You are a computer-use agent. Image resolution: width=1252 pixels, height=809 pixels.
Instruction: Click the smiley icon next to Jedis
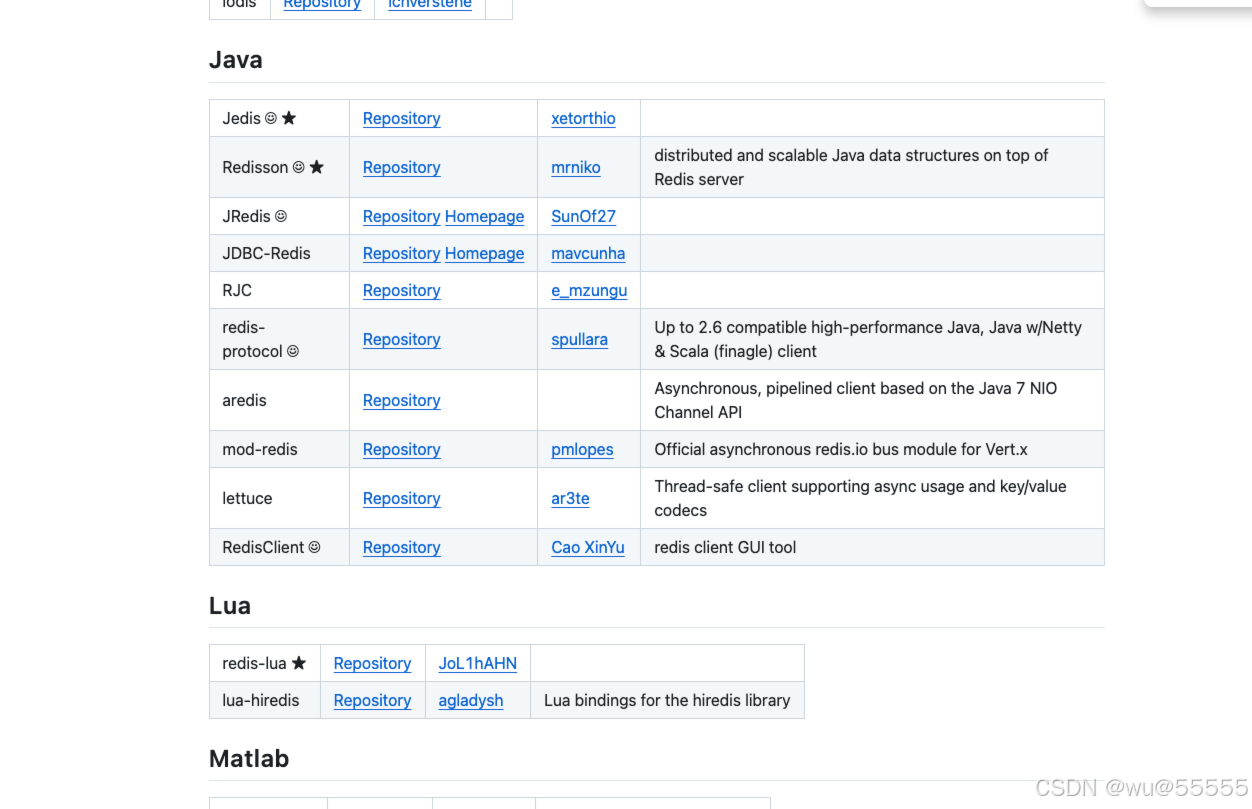tap(271, 118)
